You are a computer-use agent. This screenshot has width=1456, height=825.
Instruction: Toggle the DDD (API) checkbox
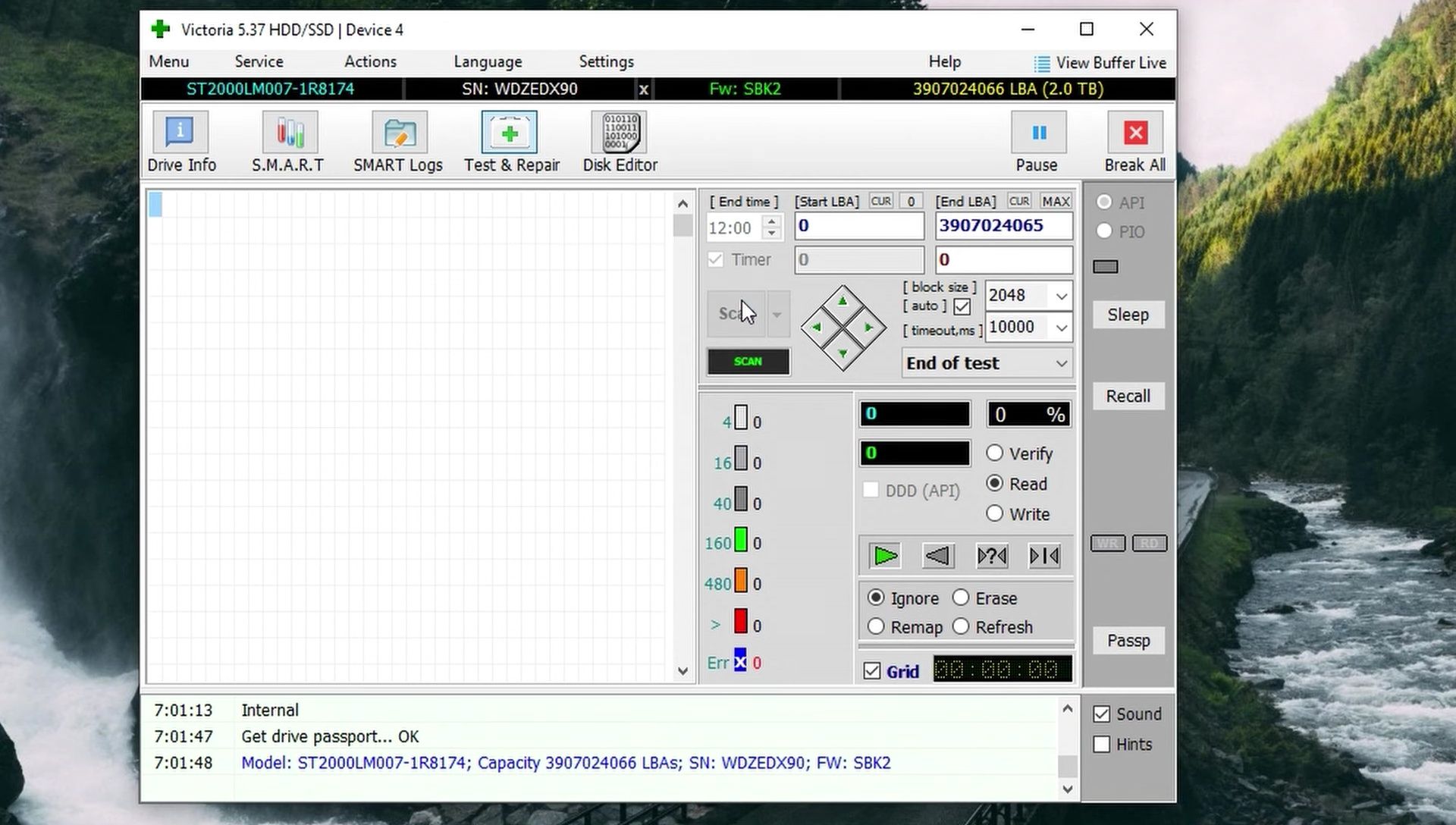[x=871, y=490]
